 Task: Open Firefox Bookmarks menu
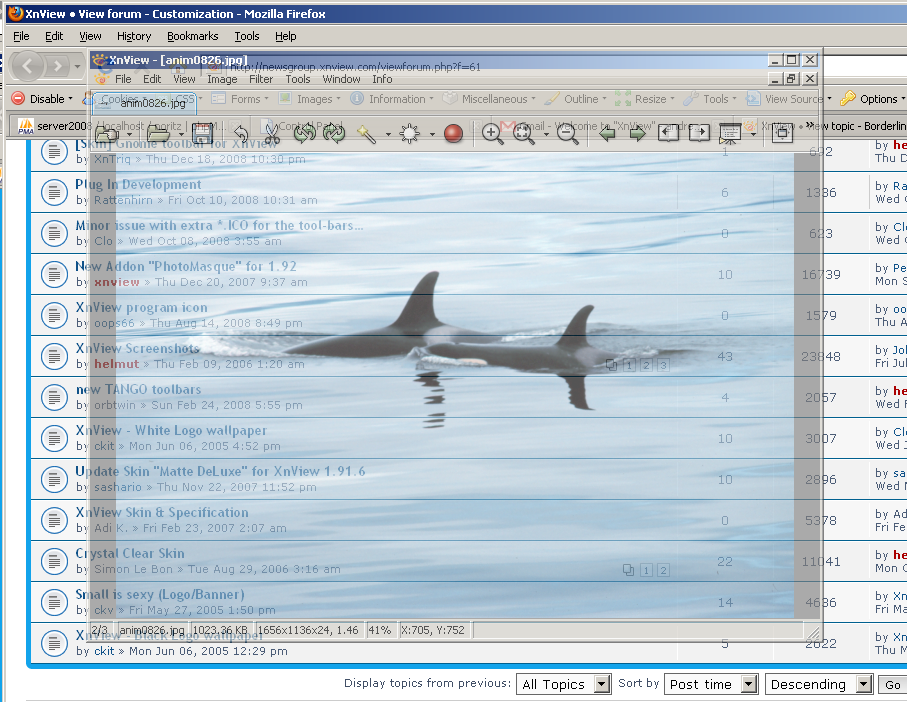(192, 36)
